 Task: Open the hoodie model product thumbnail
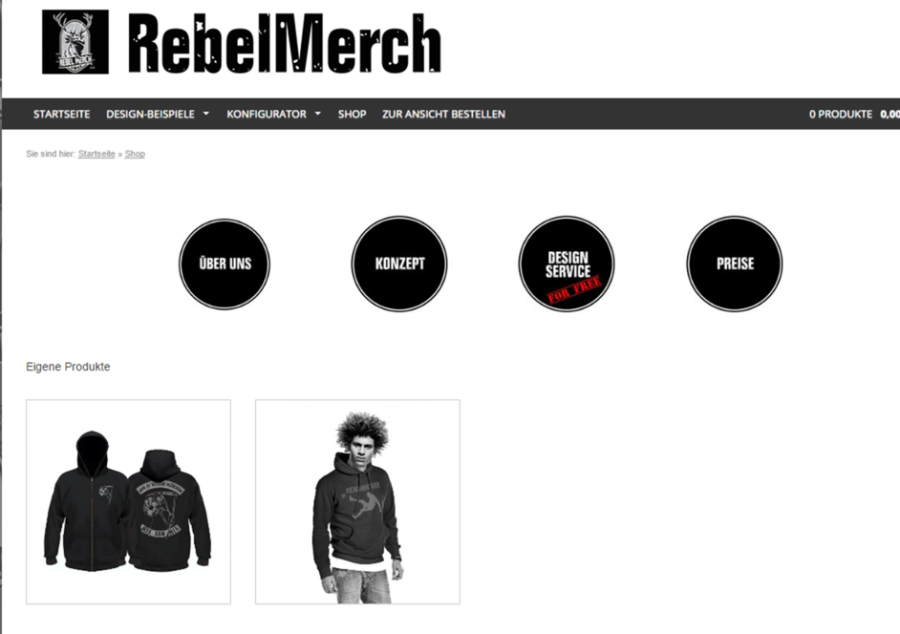click(358, 502)
